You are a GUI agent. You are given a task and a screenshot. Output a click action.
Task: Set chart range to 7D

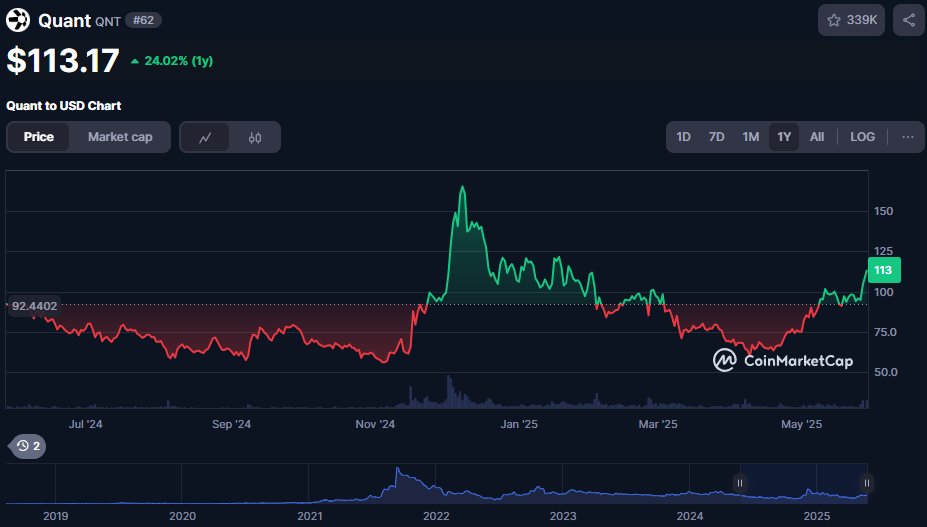[717, 137]
